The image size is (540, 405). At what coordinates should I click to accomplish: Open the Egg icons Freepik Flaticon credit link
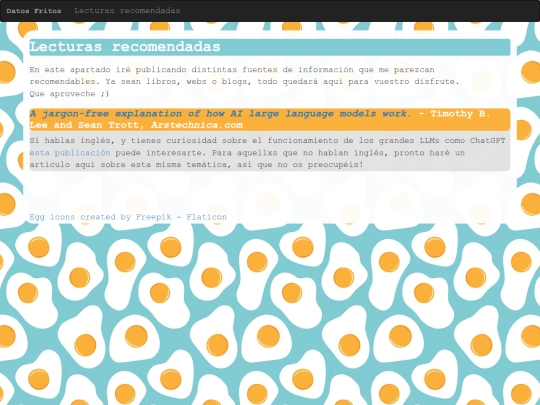click(x=128, y=217)
